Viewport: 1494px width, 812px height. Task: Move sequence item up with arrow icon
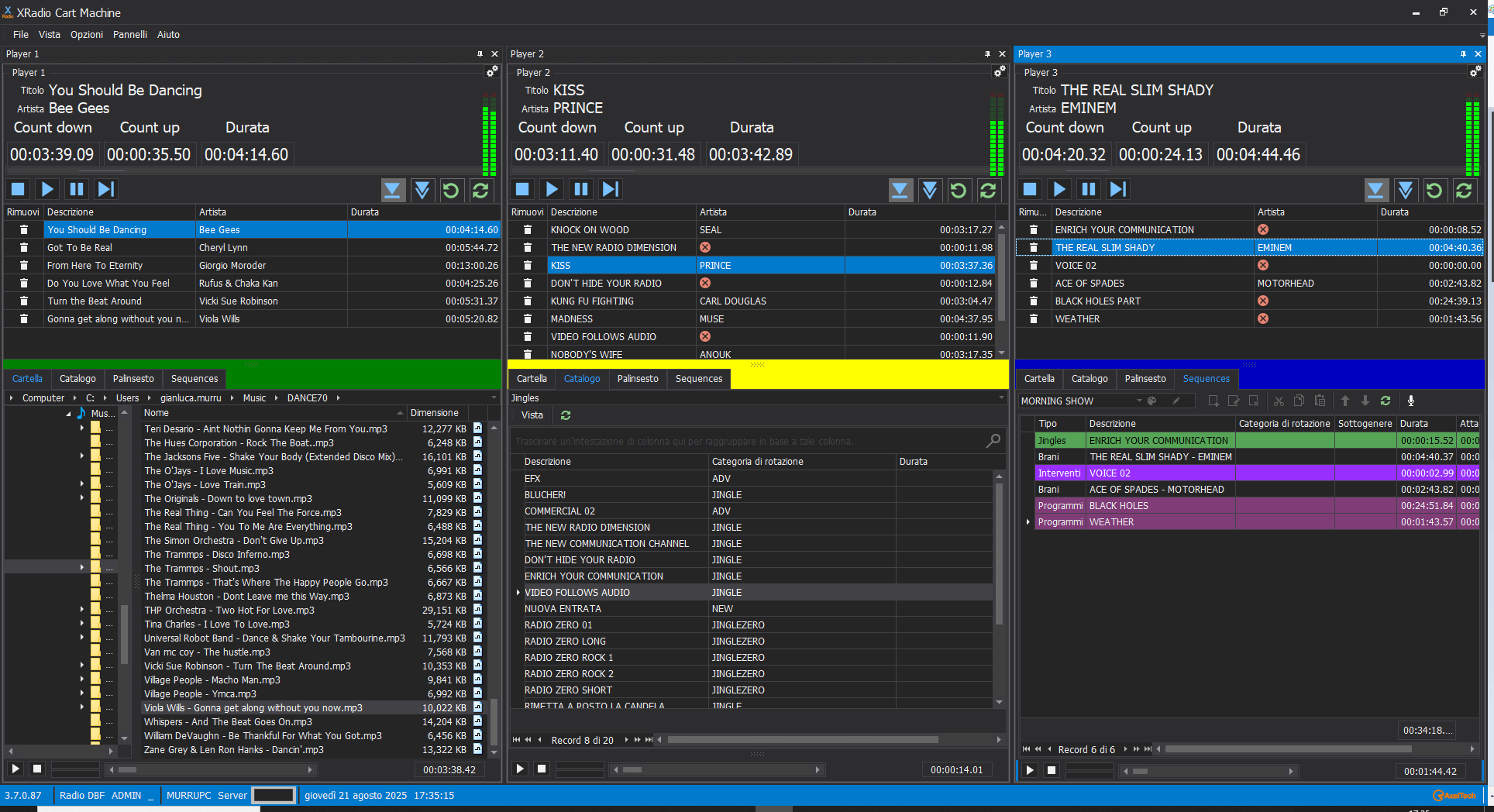click(x=1345, y=401)
